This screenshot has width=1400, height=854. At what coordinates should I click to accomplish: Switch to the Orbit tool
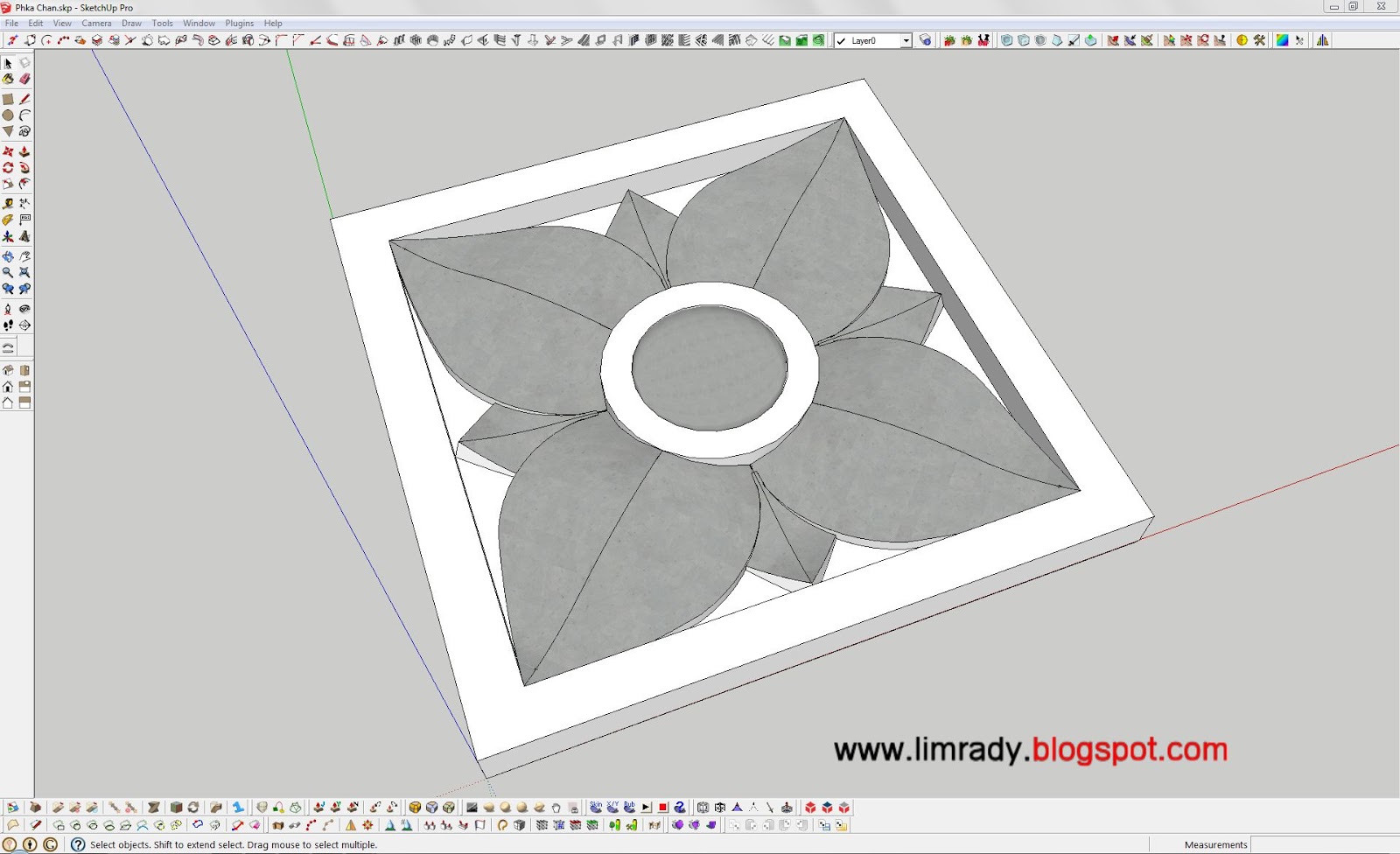(8, 256)
